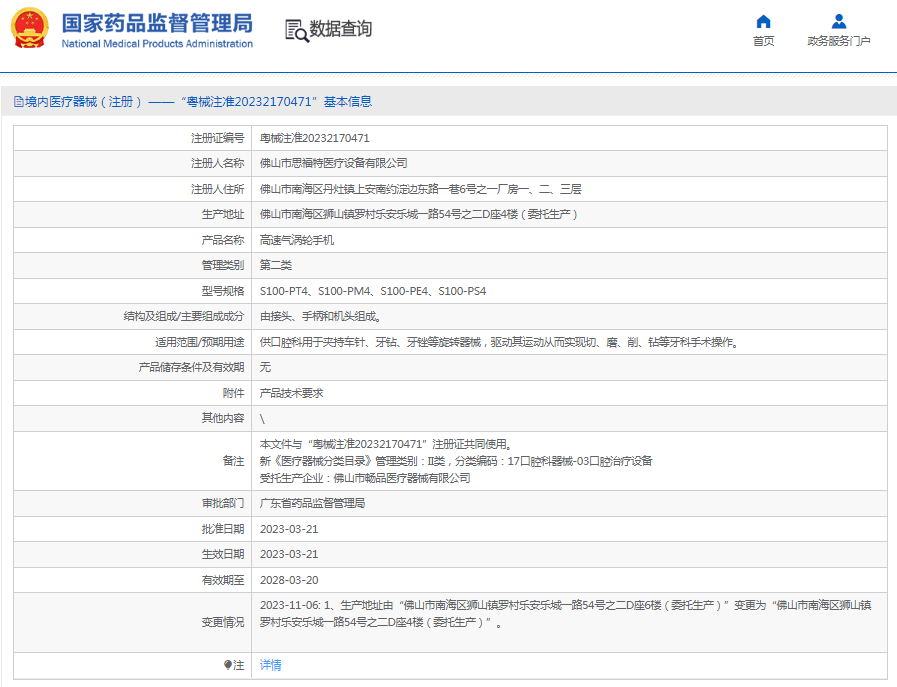Select the 适用范围 description starting 供口腔科用于

pos(499,342)
